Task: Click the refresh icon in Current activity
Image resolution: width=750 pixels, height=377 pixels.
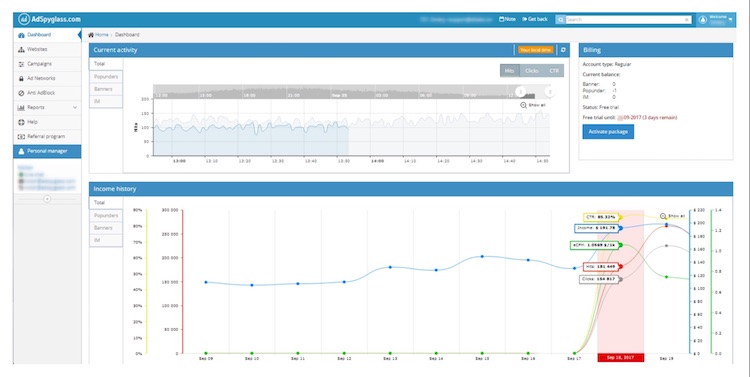Action: pyautogui.click(x=563, y=50)
